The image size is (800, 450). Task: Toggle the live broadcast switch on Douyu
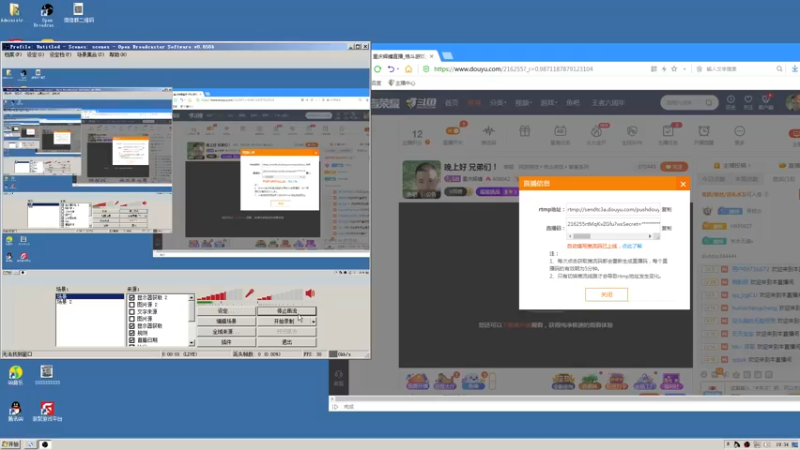pyautogui.click(x=452, y=131)
